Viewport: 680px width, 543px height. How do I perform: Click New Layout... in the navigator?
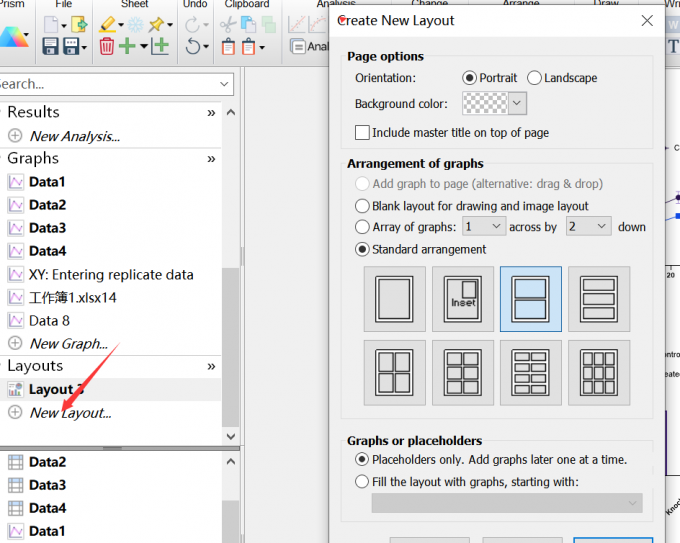point(70,413)
